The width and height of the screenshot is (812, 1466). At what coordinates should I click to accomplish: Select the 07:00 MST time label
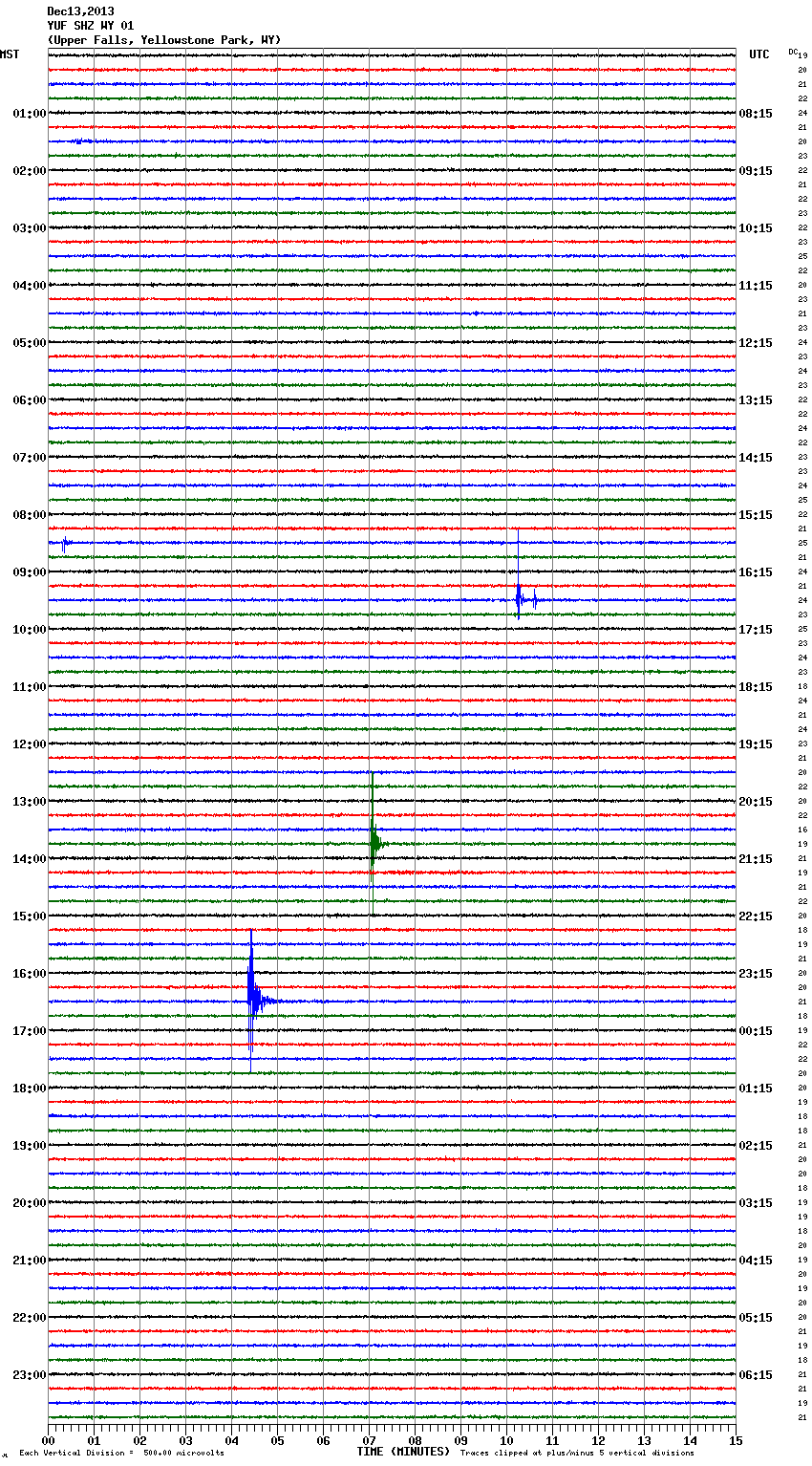coord(29,458)
